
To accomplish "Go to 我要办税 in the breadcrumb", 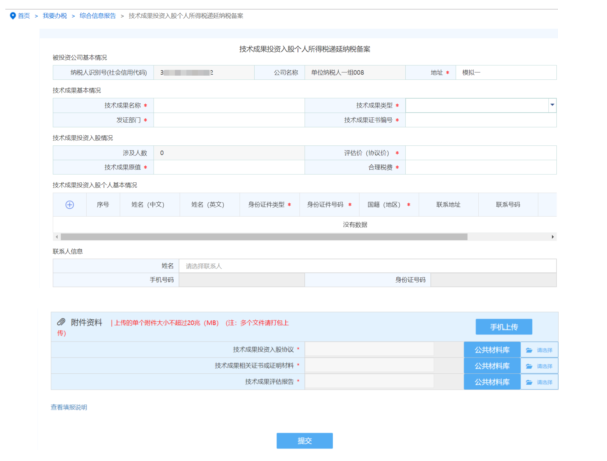I will [55, 17].
